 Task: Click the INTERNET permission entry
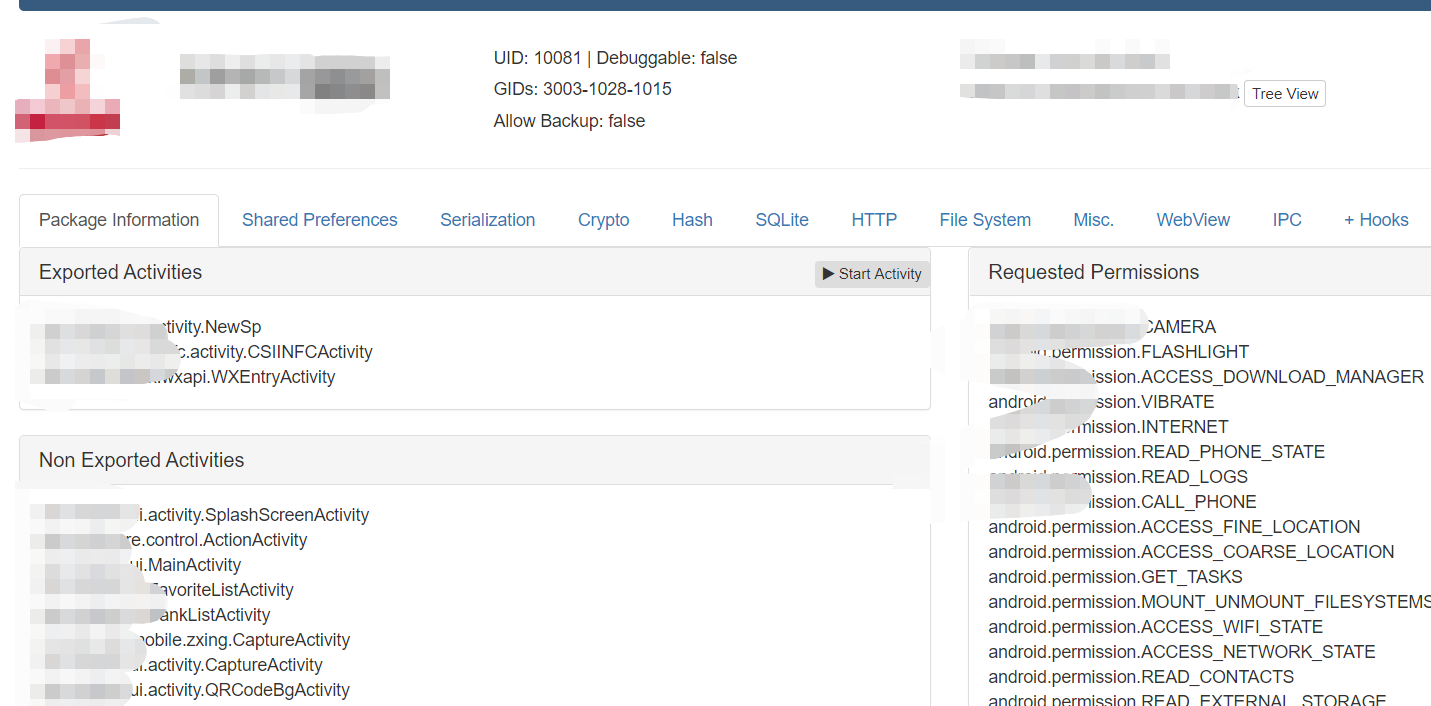1108,427
